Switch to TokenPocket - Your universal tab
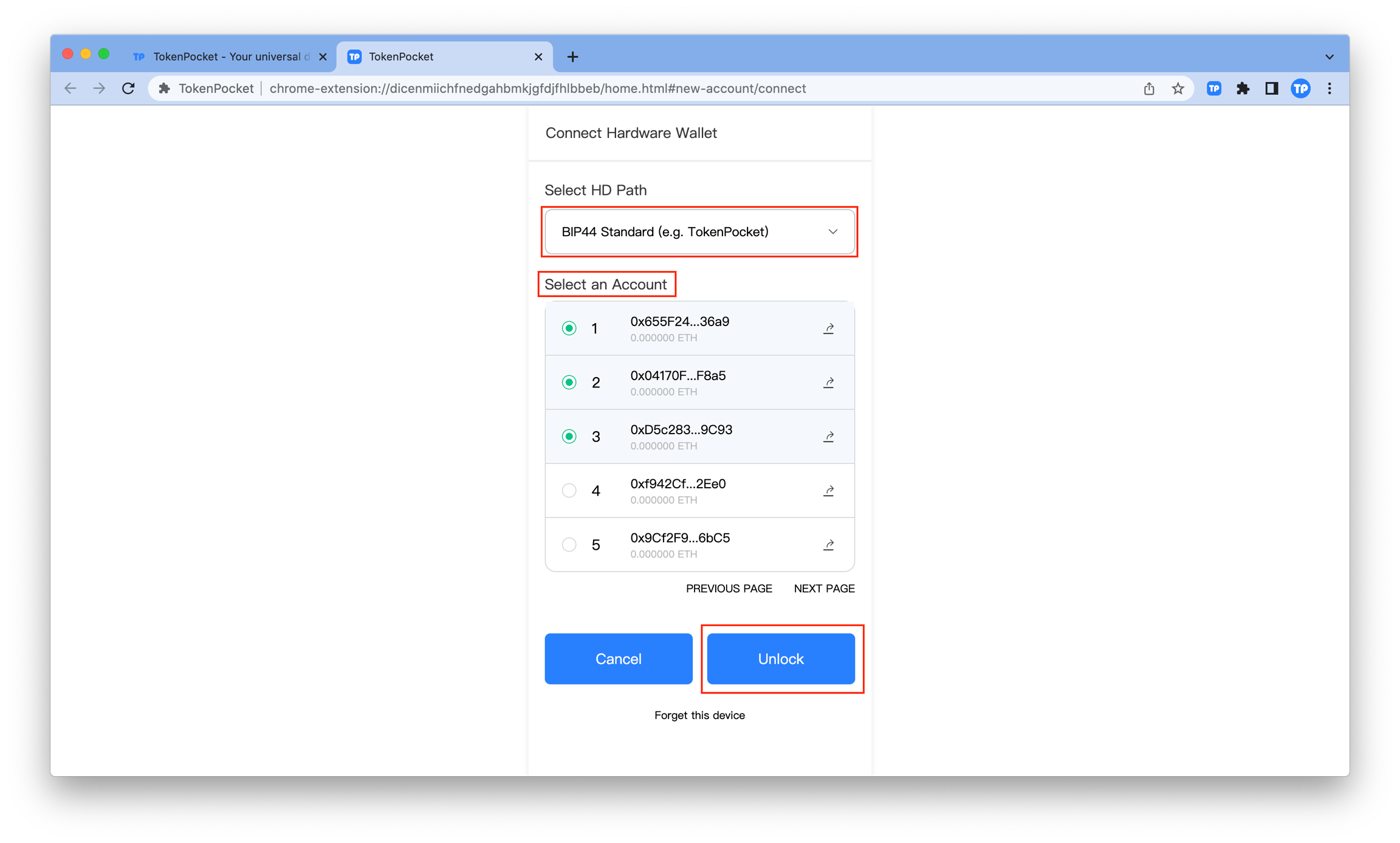The image size is (1400, 843). coord(228,56)
